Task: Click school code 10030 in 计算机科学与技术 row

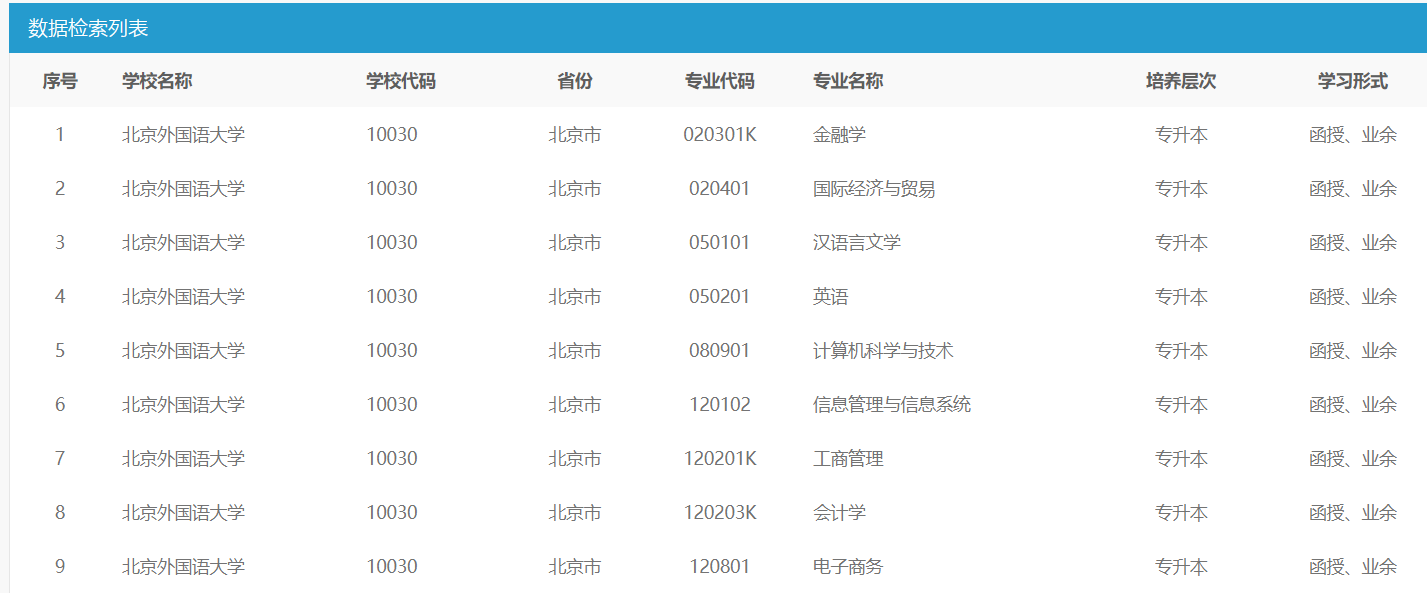Action: 392,351
